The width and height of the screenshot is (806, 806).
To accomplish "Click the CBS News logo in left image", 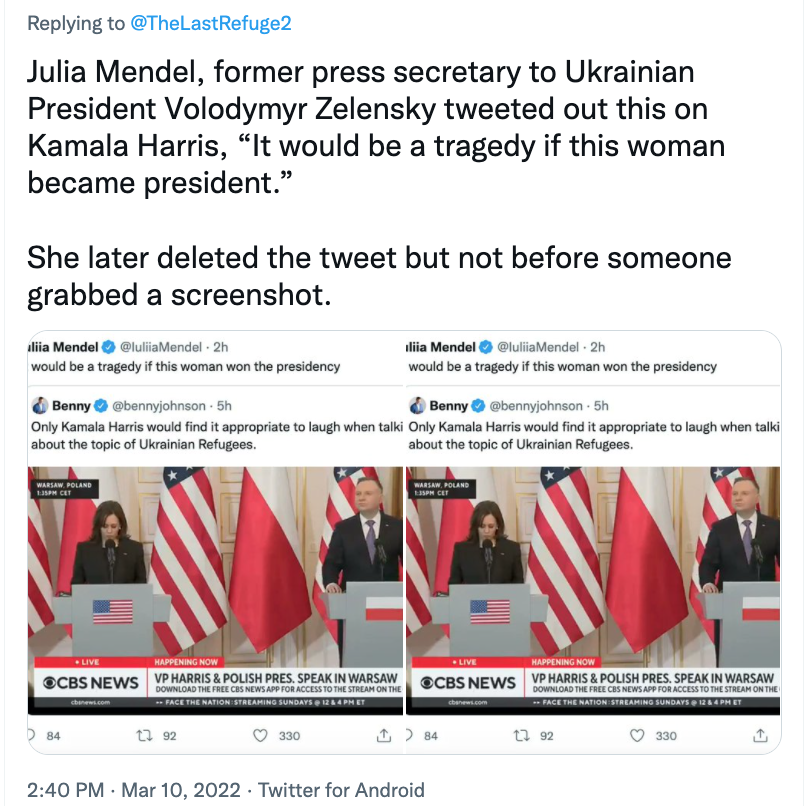I will pyautogui.click(x=90, y=683).
